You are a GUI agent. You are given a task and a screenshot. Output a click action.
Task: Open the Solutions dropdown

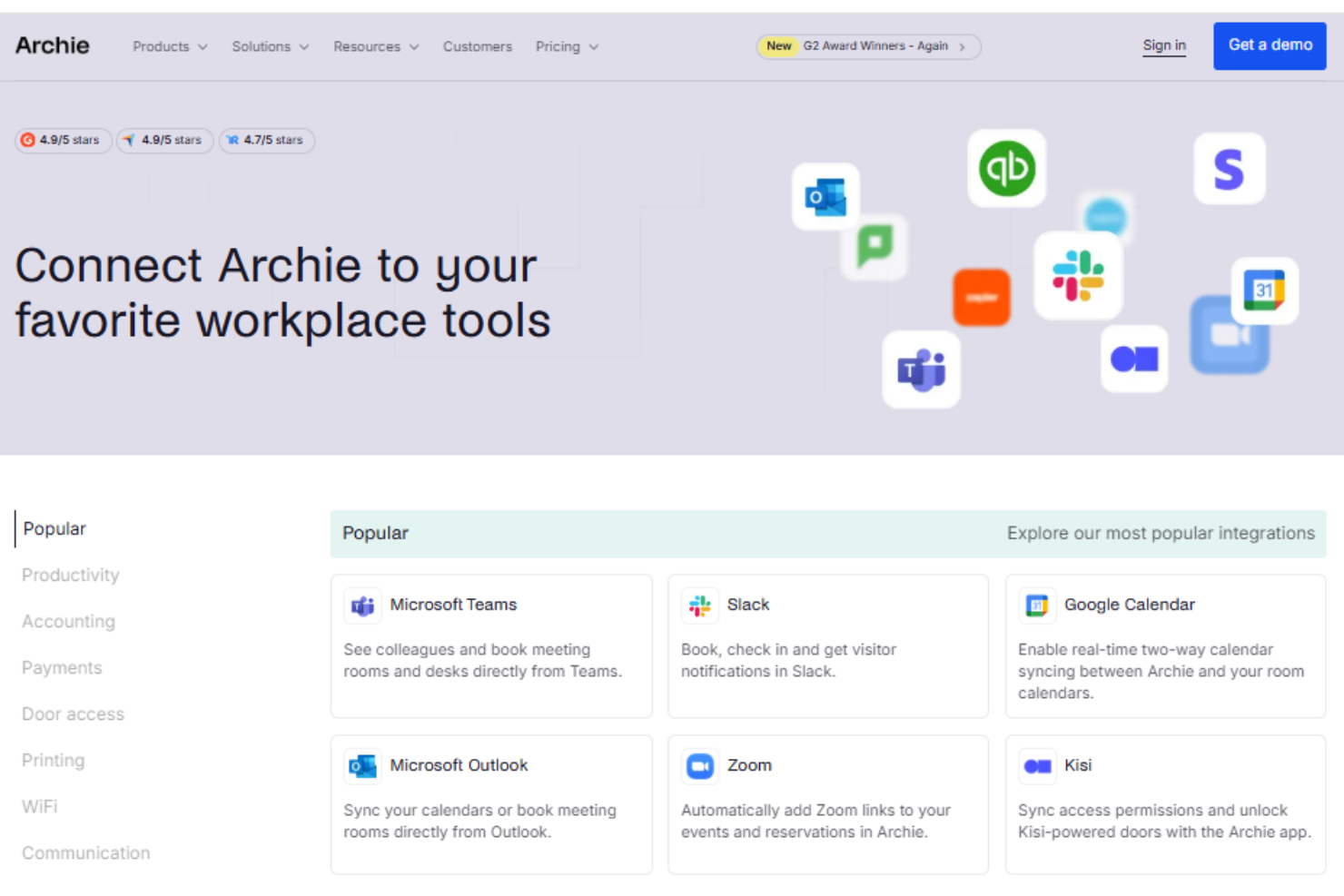270,46
